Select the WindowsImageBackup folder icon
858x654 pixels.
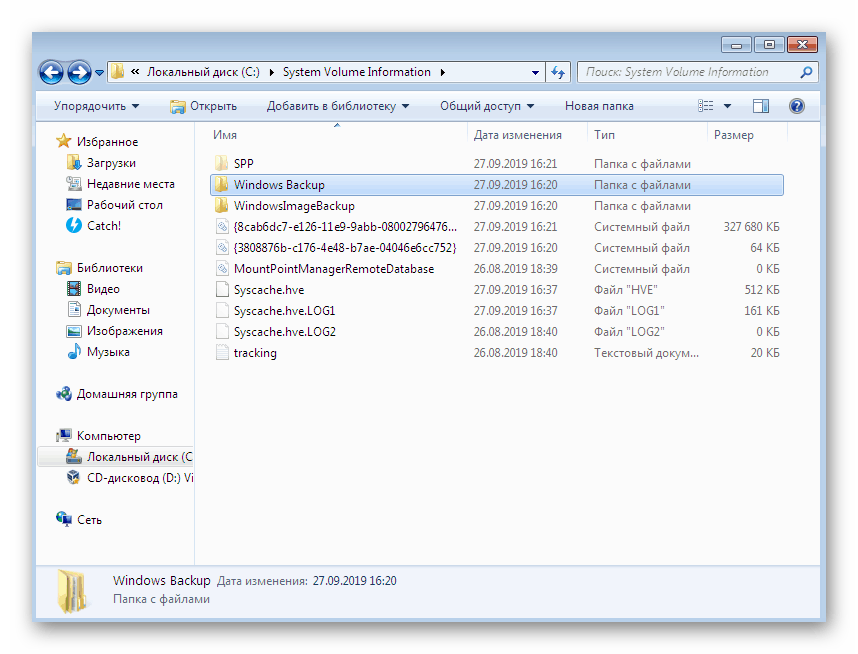[x=222, y=205]
